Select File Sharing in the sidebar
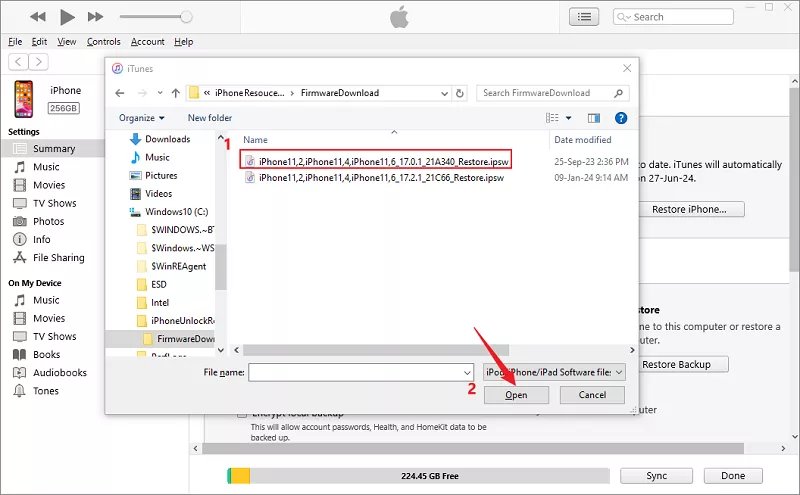The height and width of the screenshot is (495, 800). (59, 258)
